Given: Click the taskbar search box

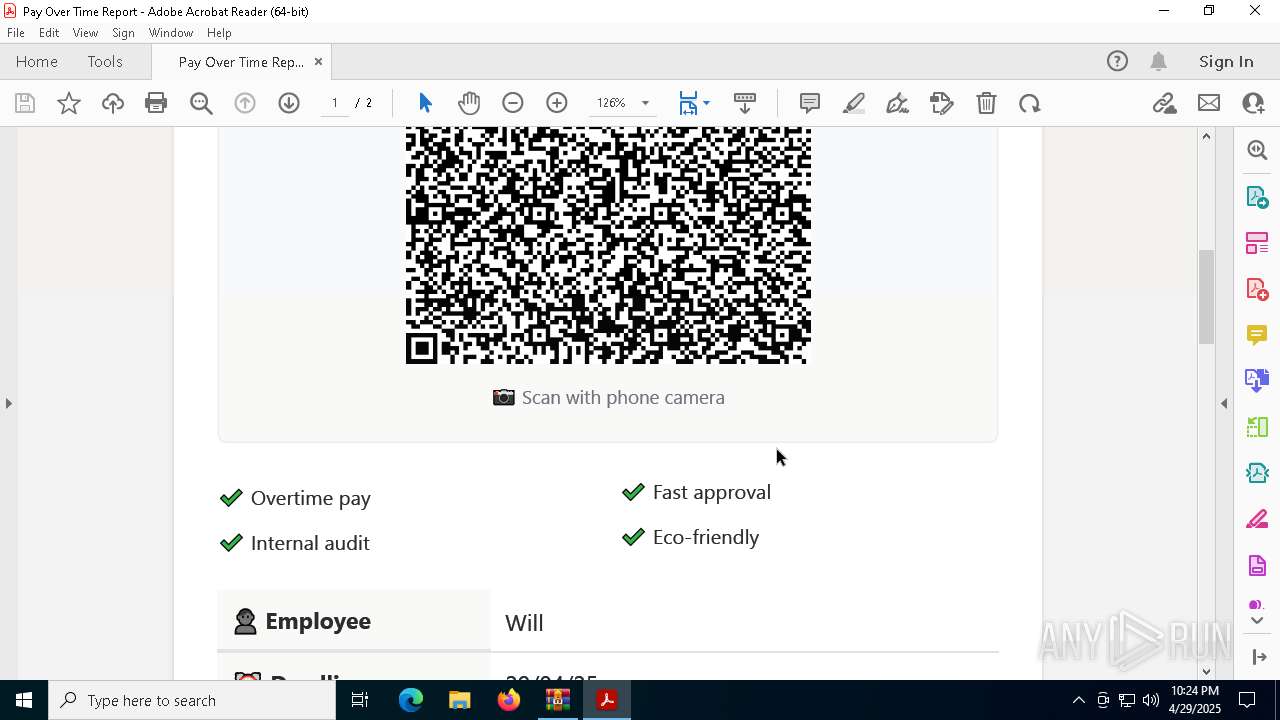Looking at the screenshot, I should point(192,700).
